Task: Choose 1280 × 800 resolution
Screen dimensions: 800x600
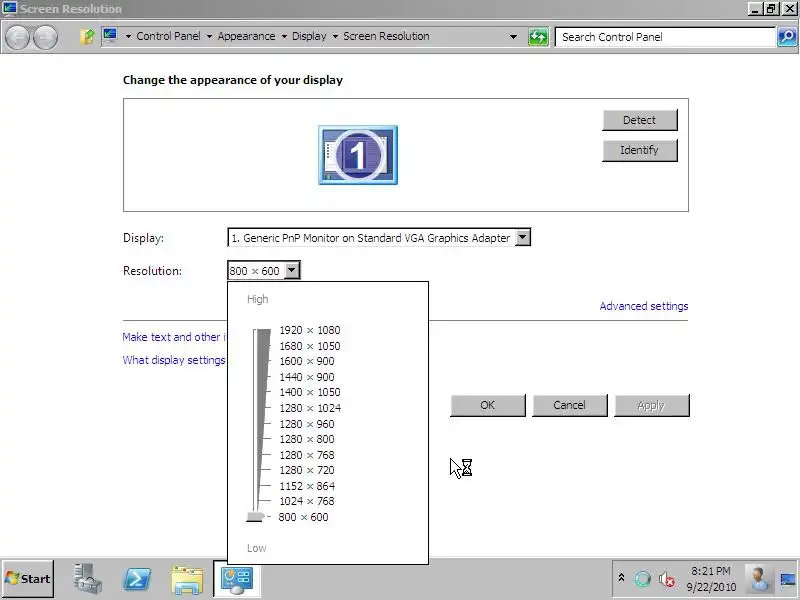Action: click(307, 439)
